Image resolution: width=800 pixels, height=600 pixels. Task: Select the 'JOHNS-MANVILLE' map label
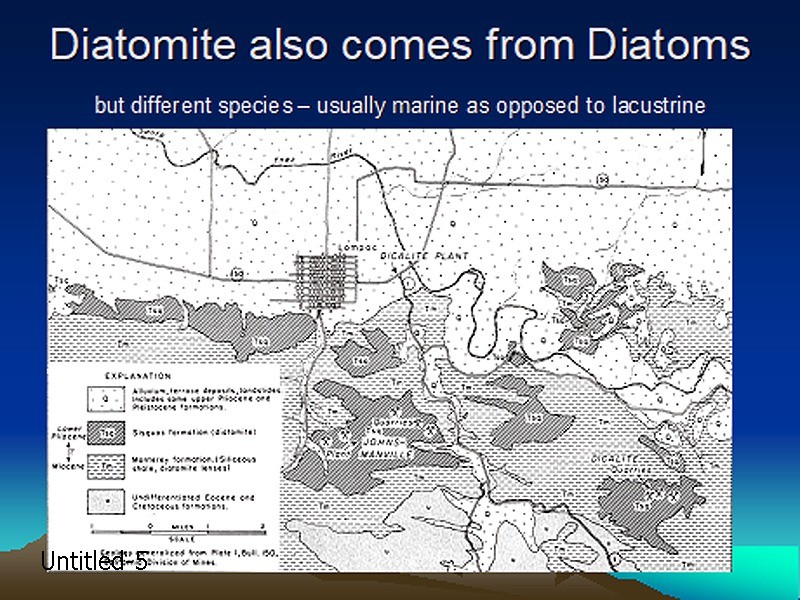385,447
